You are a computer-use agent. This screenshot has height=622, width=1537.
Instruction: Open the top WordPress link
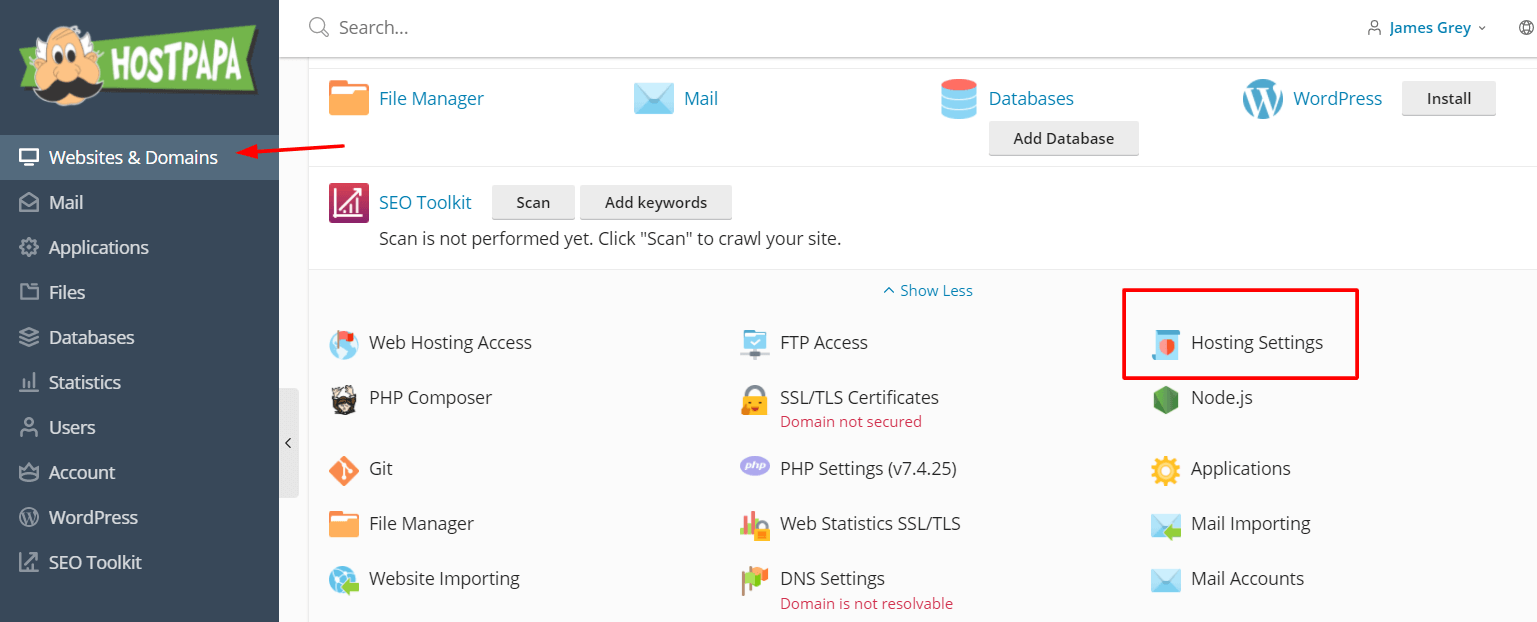pyautogui.click(x=1337, y=98)
